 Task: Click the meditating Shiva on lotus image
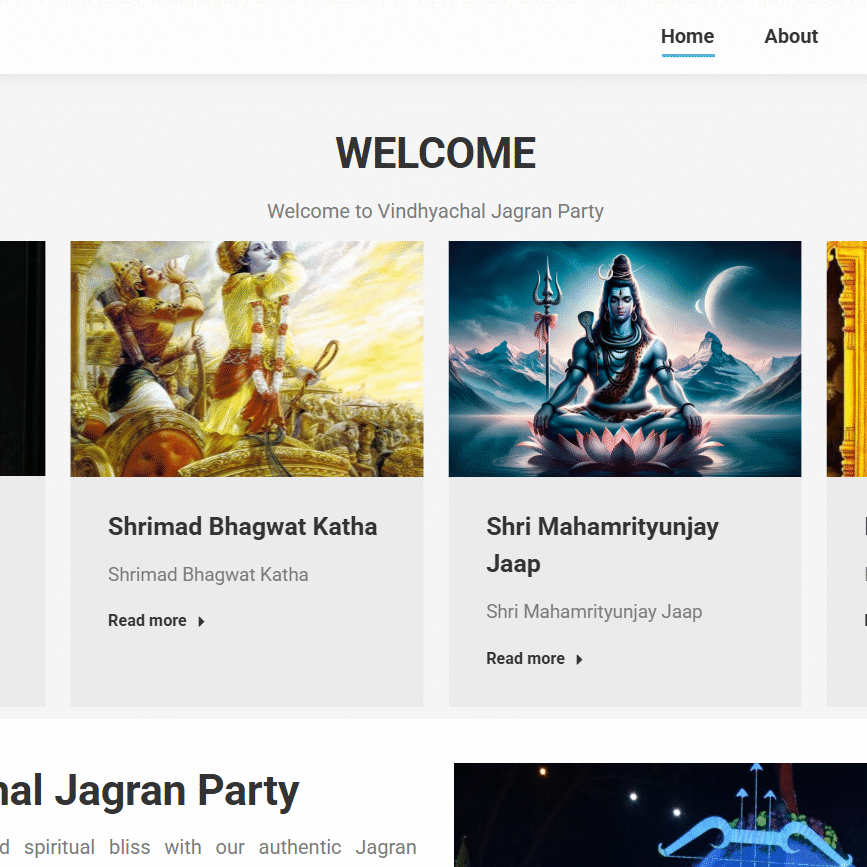point(624,358)
